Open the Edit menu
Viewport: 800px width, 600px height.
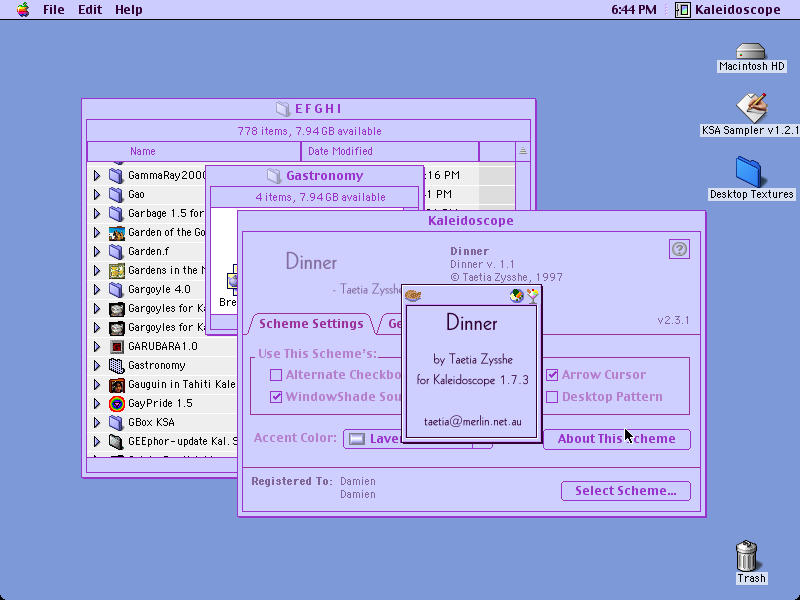pyautogui.click(x=90, y=9)
